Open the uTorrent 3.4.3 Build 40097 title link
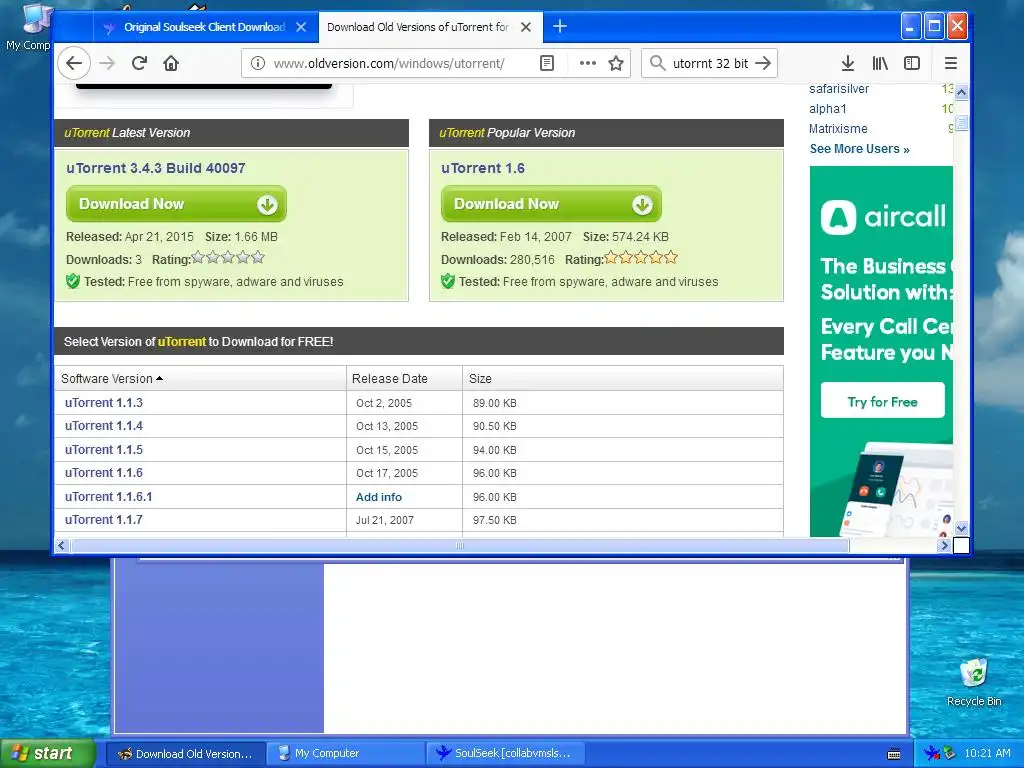Image resolution: width=1024 pixels, height=768 pixels. pyautogui.click(x=155, y=168)
